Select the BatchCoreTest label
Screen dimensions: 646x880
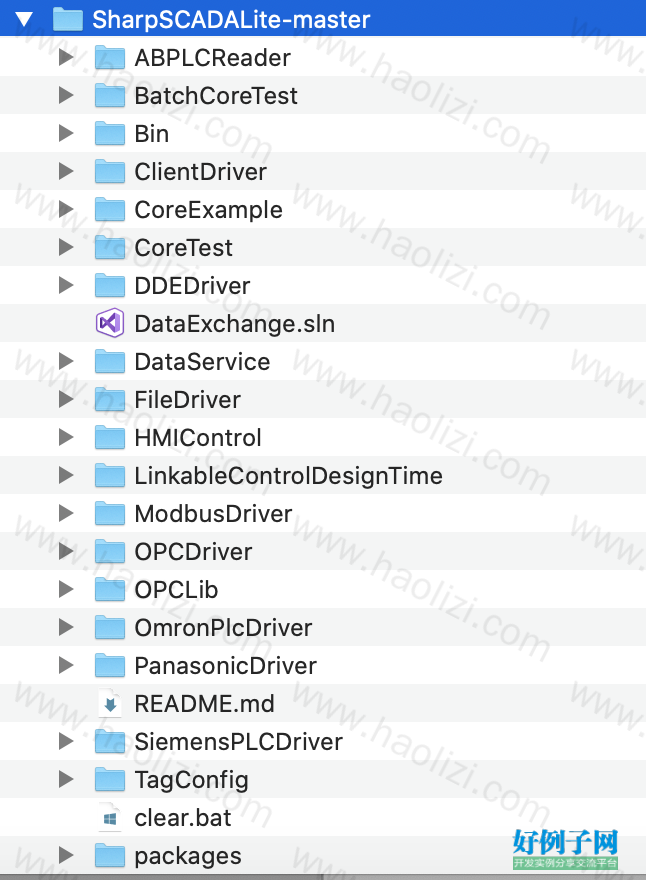(216, 96)
